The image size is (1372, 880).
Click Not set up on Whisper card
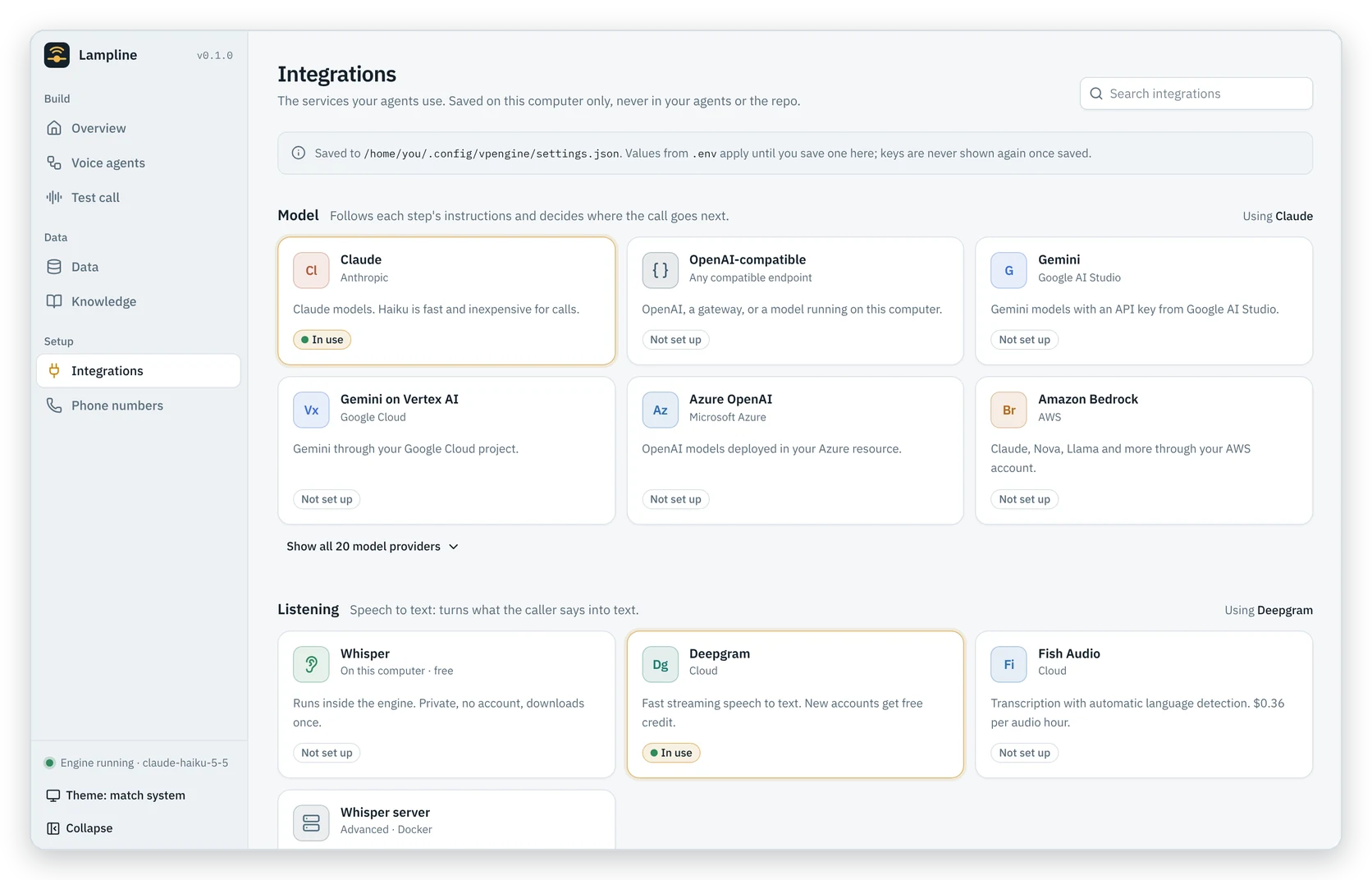pos(327,753)
